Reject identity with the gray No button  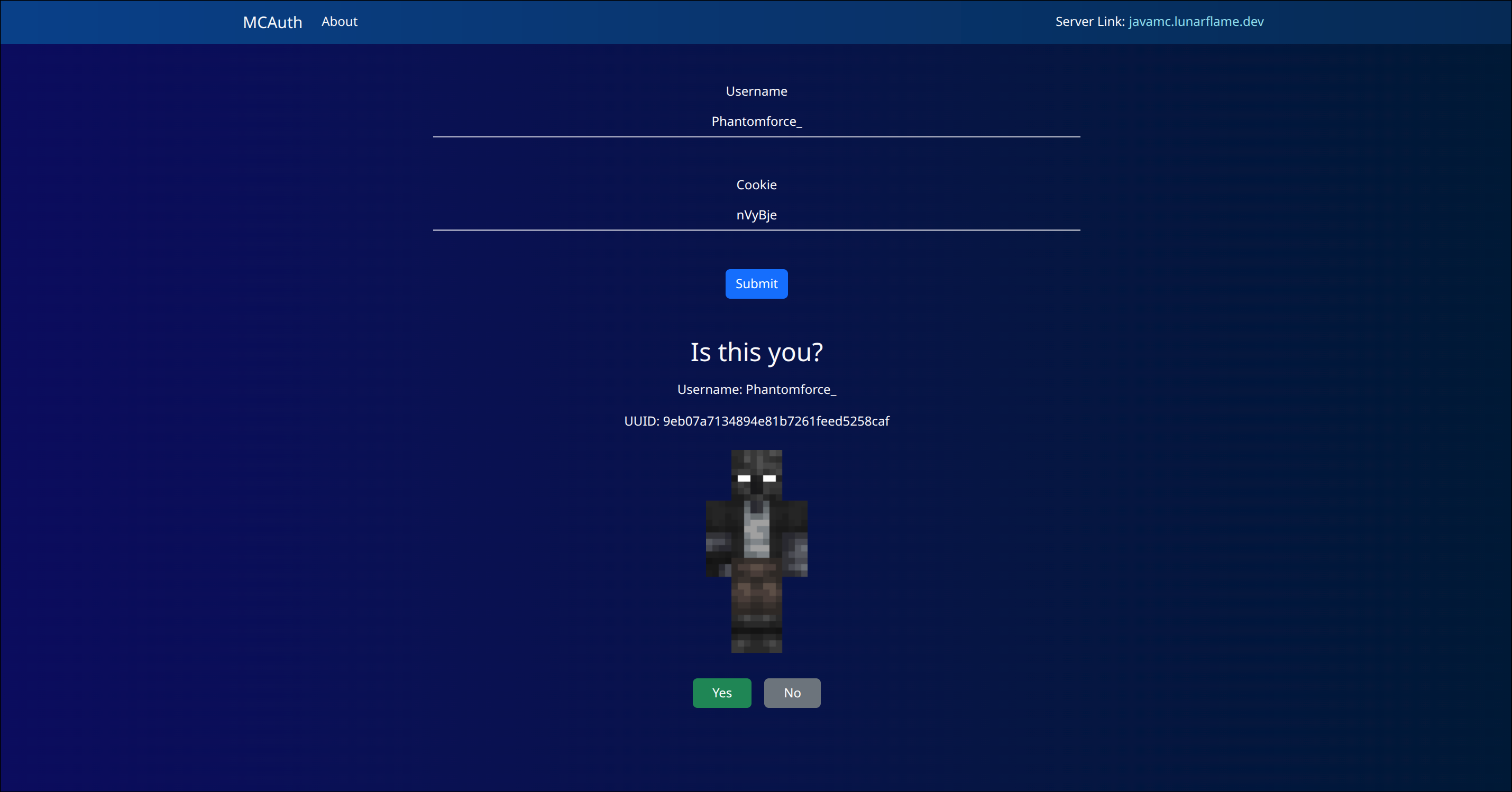(x=792, y=693)
